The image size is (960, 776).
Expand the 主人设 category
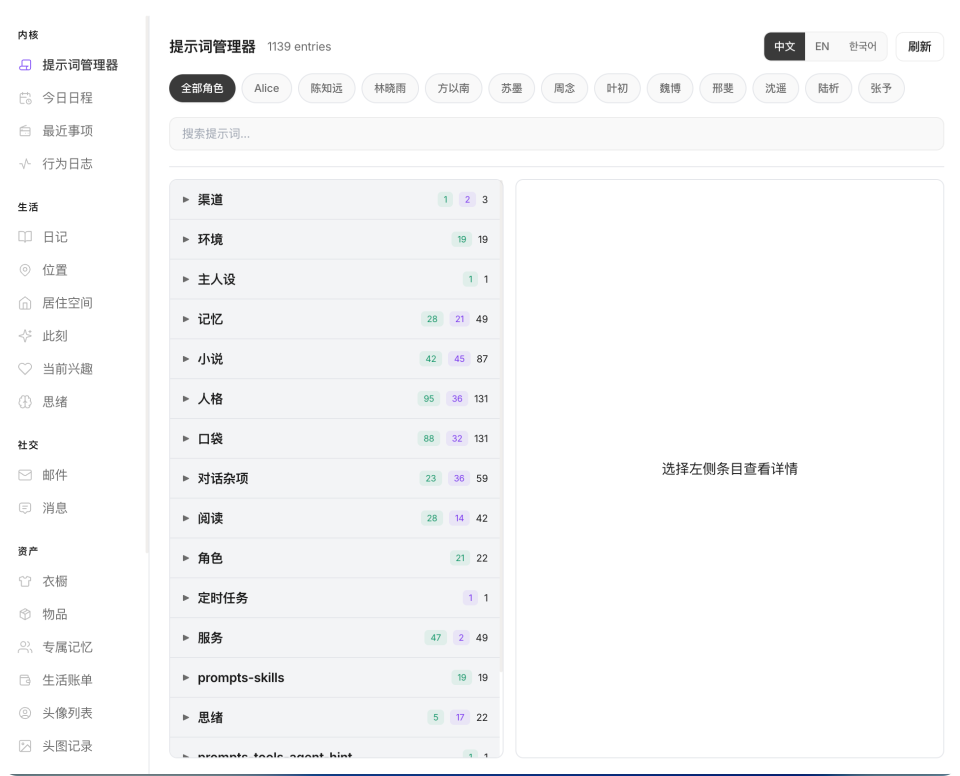point(335,279)
